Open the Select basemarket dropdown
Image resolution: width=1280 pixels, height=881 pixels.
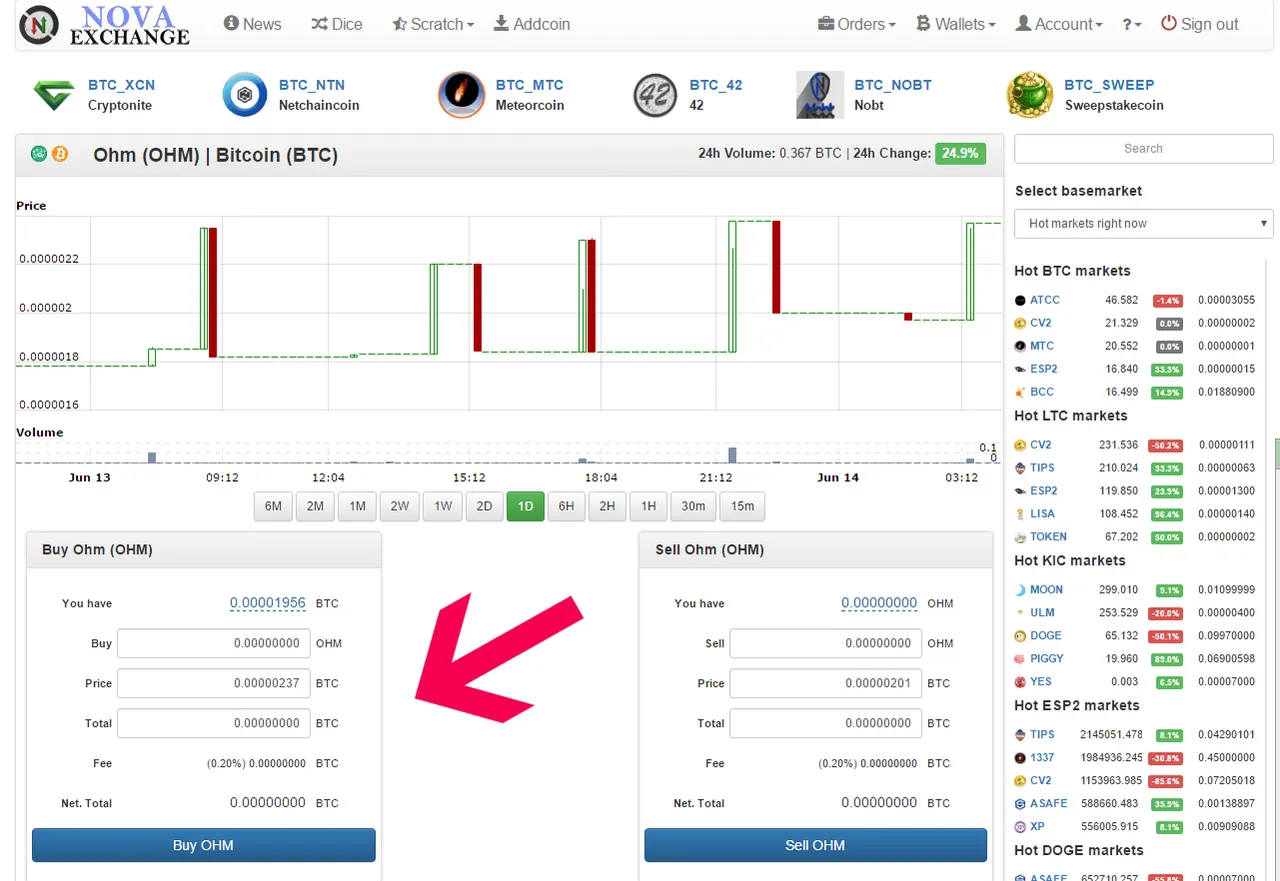[x=1144, y=223]
